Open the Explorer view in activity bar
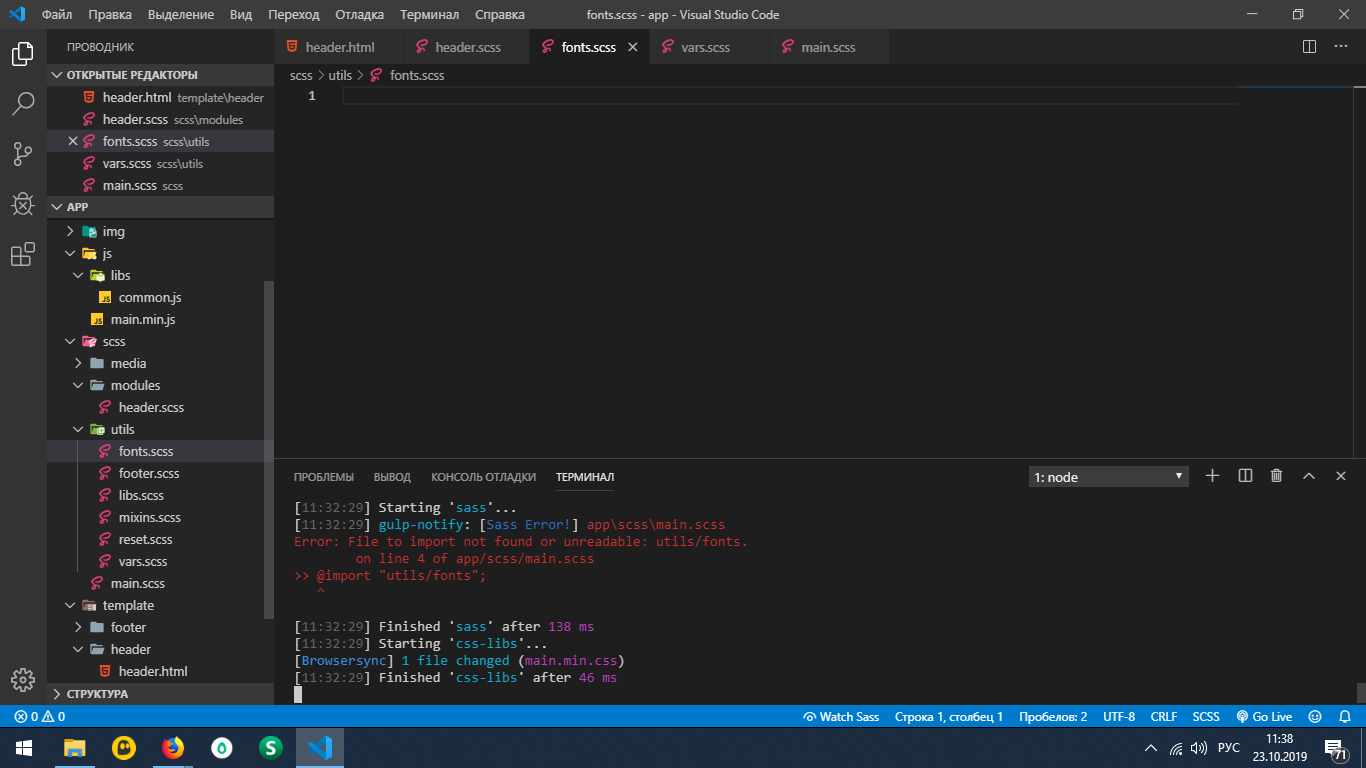This screenshot has height=768, width=1366. coord(22,54)
